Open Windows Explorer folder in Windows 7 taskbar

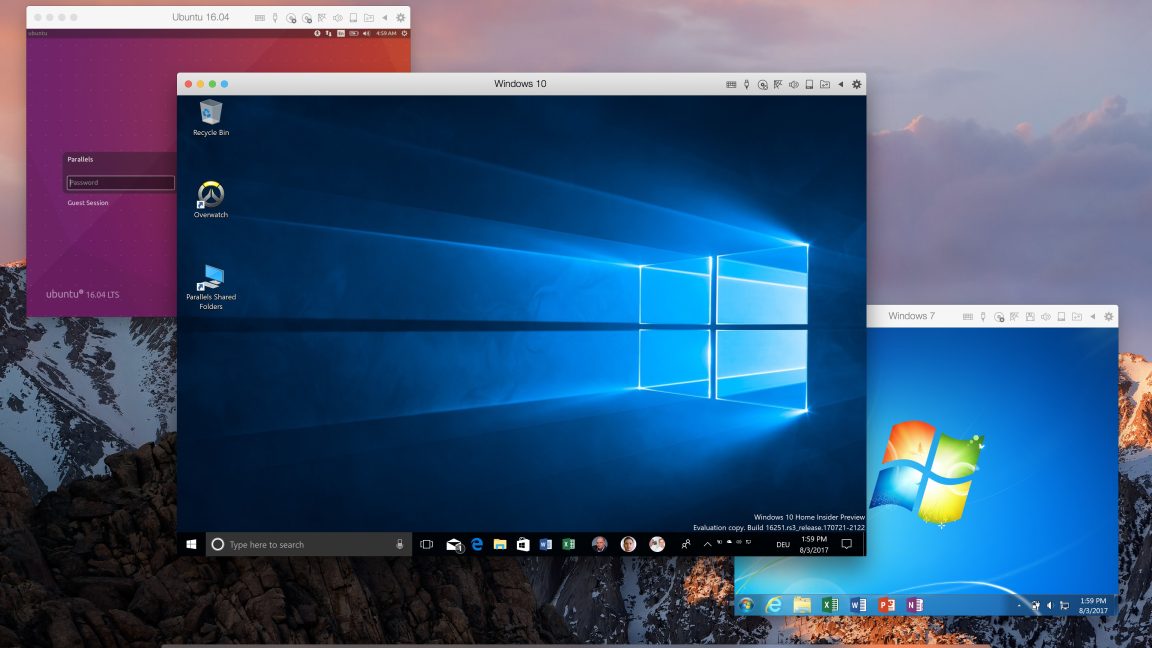coord(802,605)
